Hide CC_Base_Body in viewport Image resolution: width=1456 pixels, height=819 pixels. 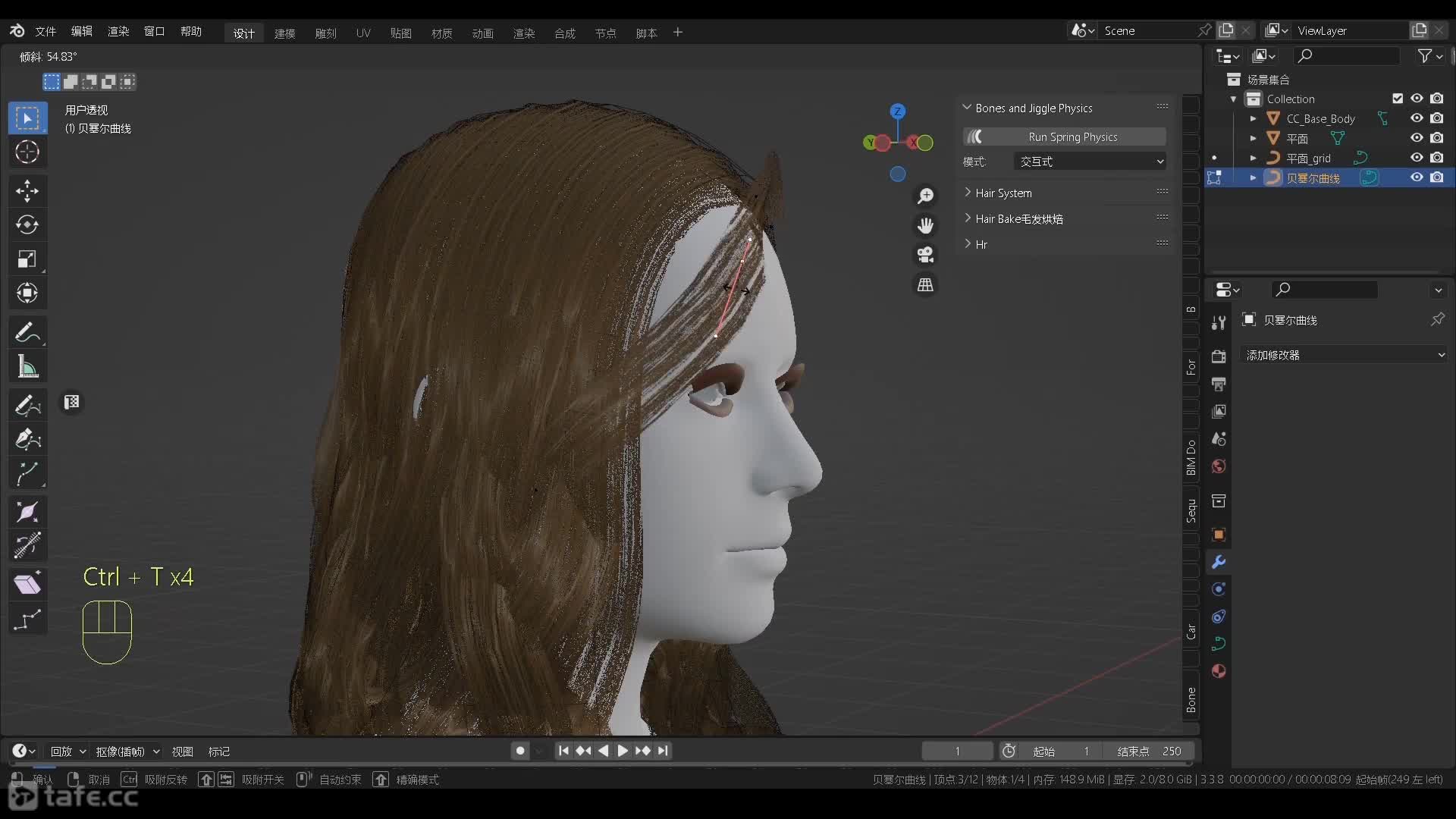[x=1416, y=118]
